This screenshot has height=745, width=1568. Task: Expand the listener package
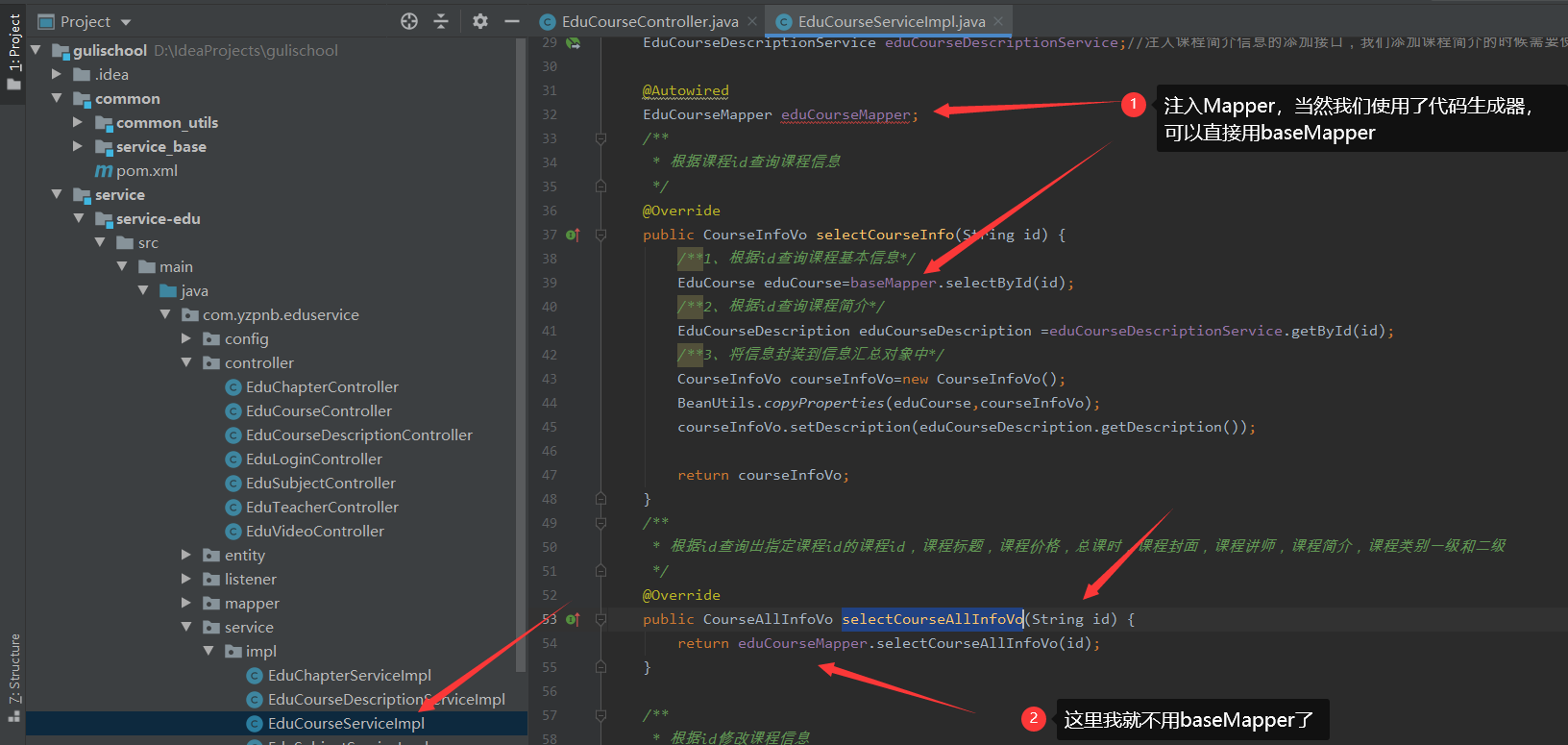pos(186,579)
